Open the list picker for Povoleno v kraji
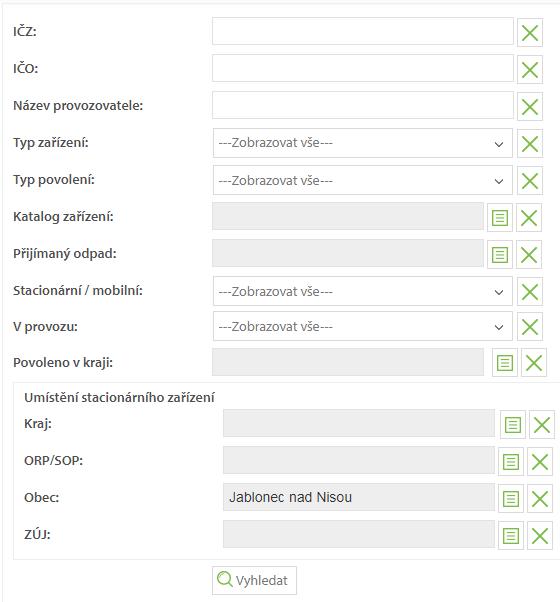This screenshot has width=560, height=602. pos(505,362)
